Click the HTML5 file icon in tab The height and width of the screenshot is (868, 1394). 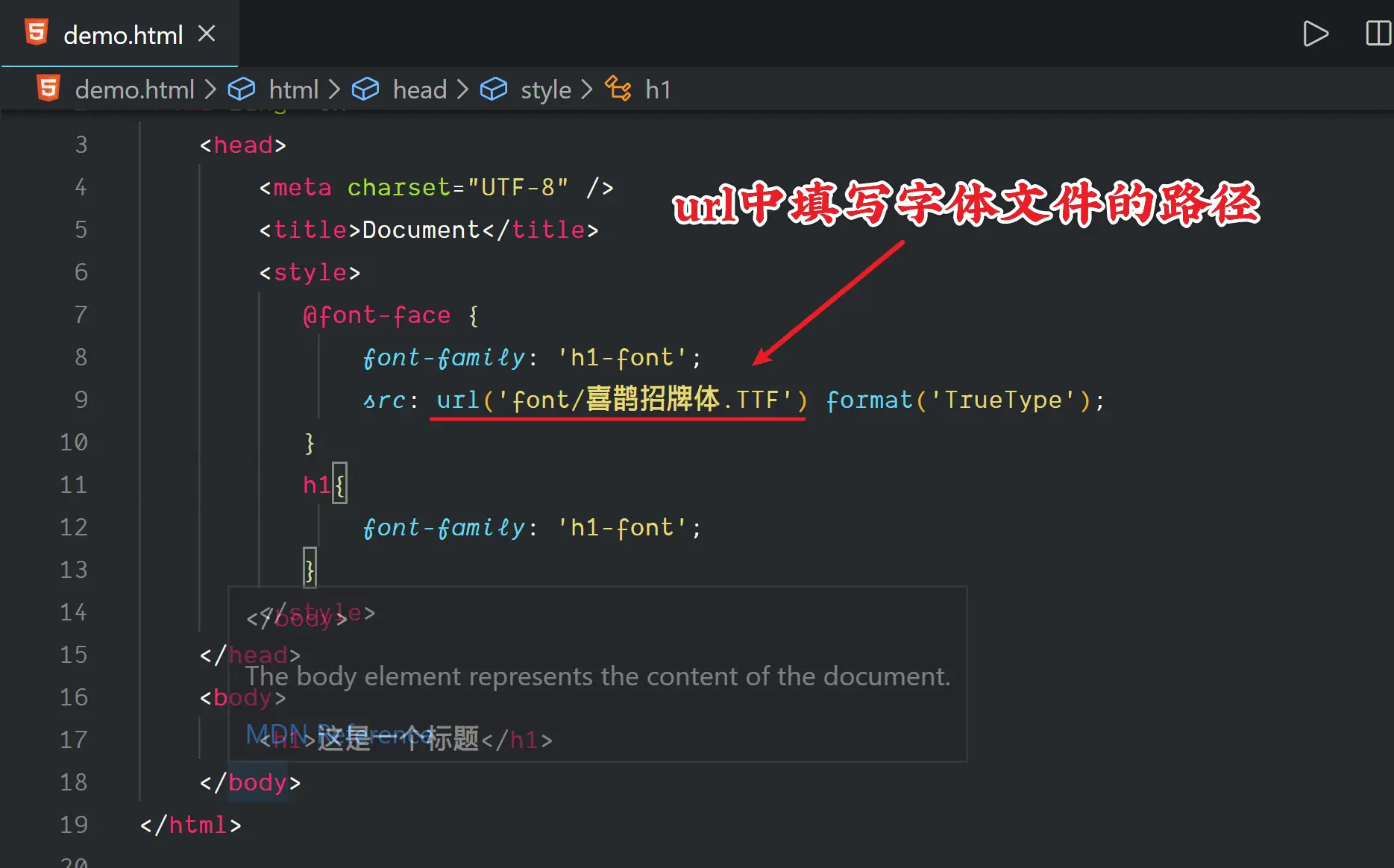pyautogui.click(x=37, y=33)
